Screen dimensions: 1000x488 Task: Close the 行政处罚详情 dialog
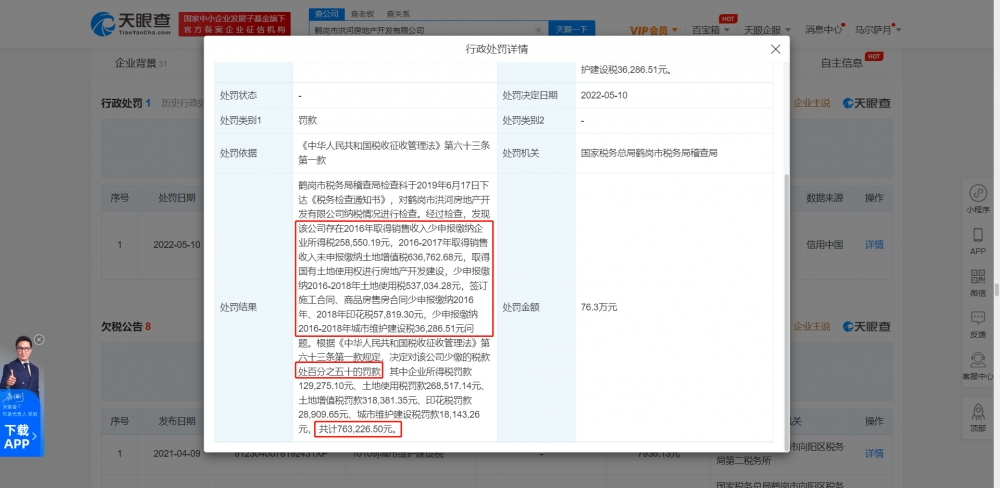click(x=775, y=49)
